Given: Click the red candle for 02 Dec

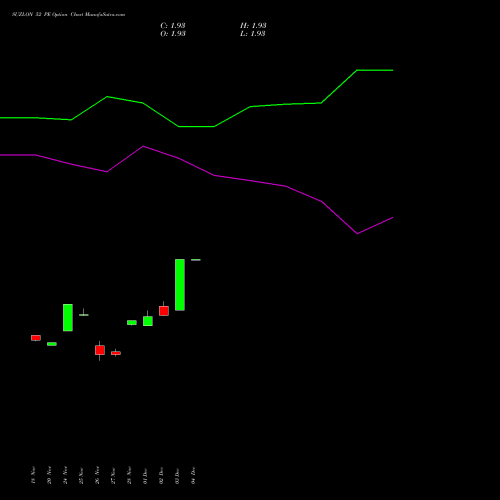Looking at the screenshot, I should tap(164, 311).
